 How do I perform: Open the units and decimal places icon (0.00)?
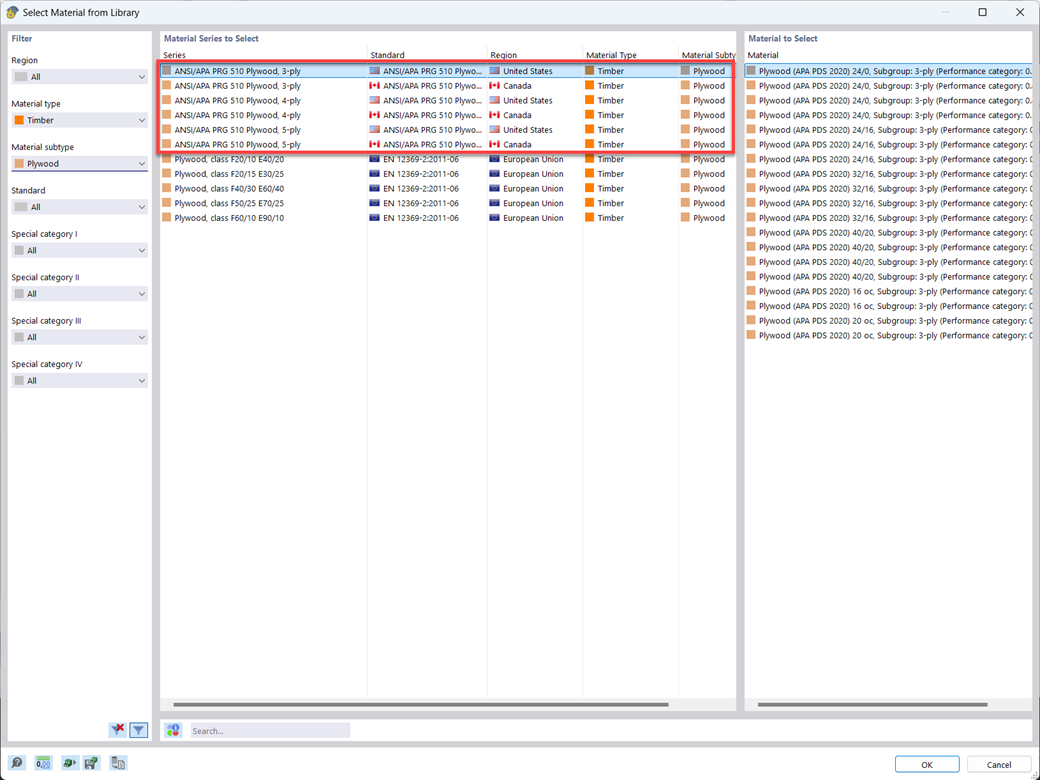(x=43, y=763)
